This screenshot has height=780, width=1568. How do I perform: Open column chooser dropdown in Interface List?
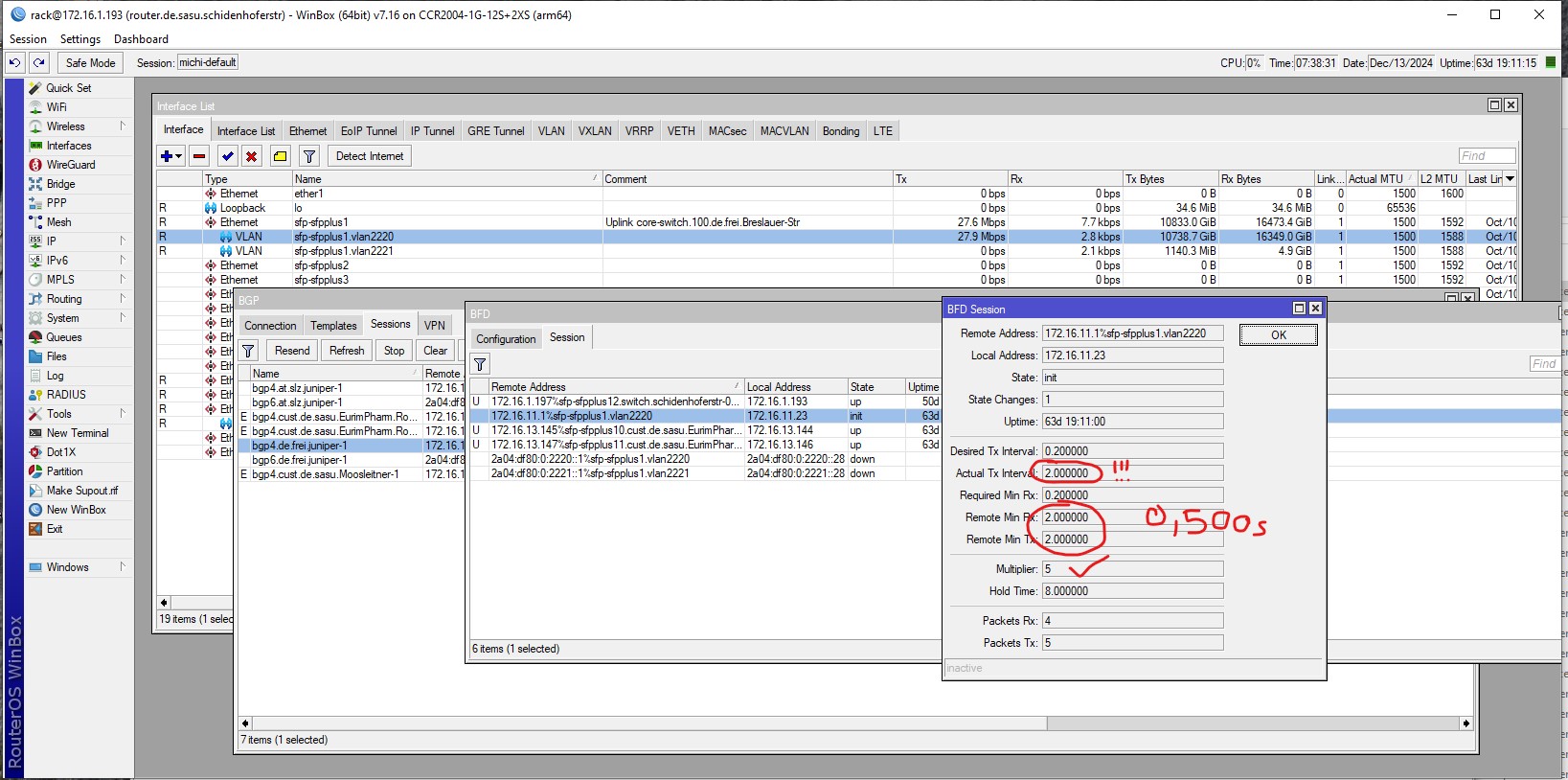1510,179
